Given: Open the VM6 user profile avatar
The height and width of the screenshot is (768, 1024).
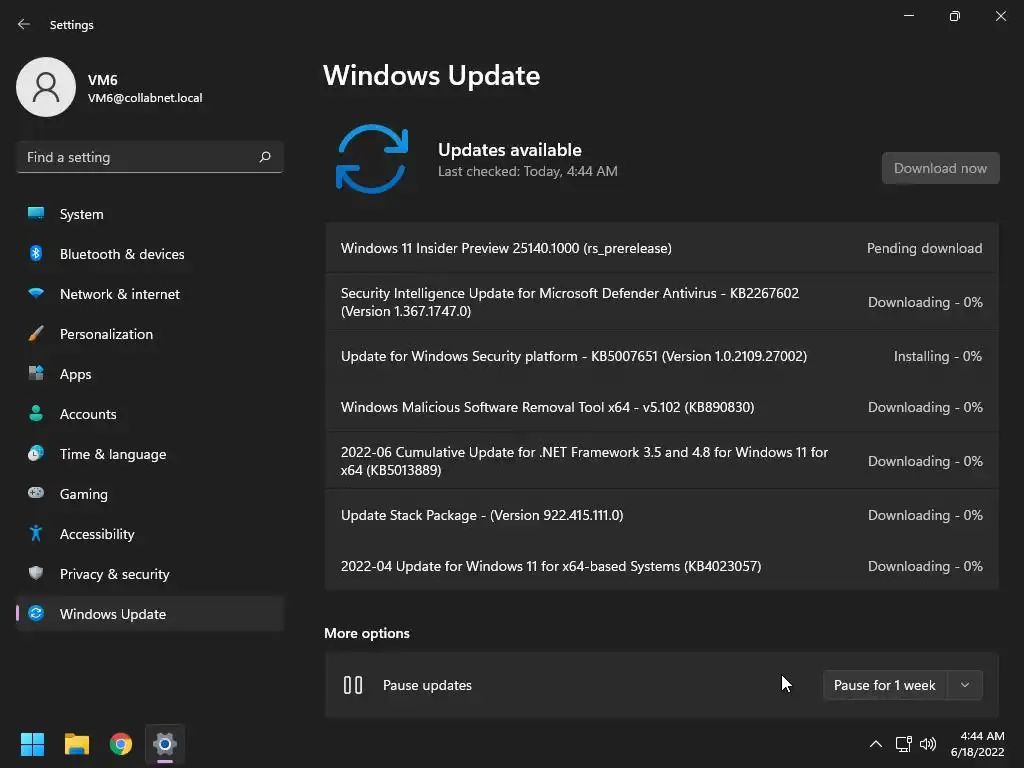Looking at the screenshot, I should (x=46, y=87).
